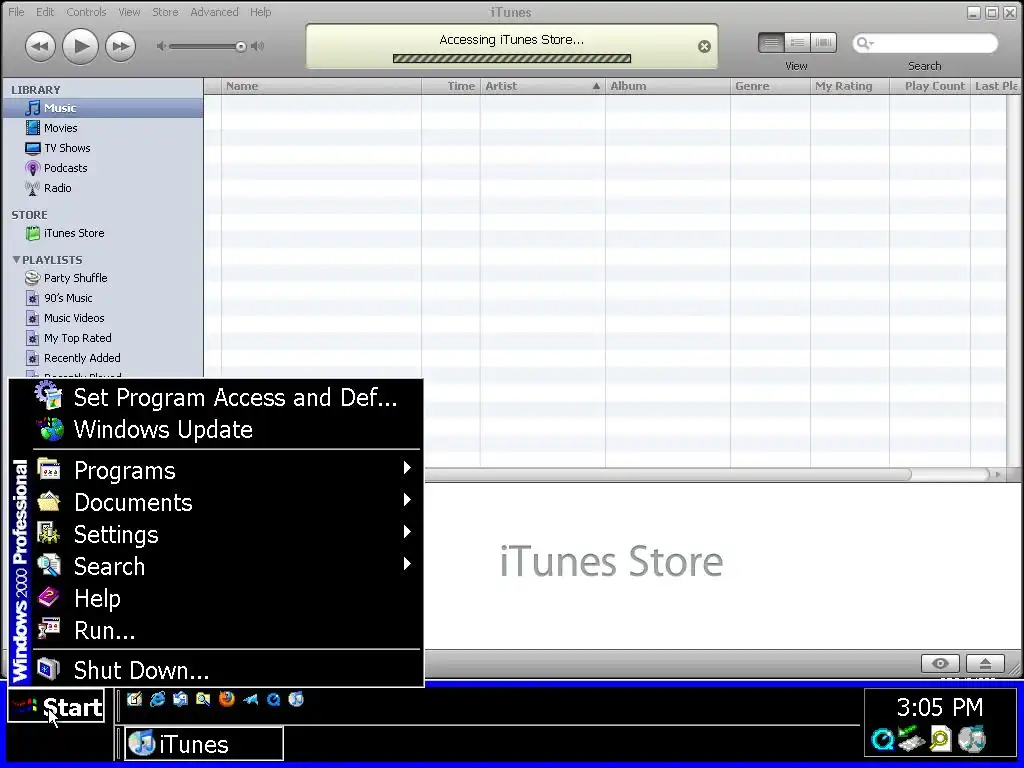Open the Run... dialog
1024x768 pixels.
228,630
